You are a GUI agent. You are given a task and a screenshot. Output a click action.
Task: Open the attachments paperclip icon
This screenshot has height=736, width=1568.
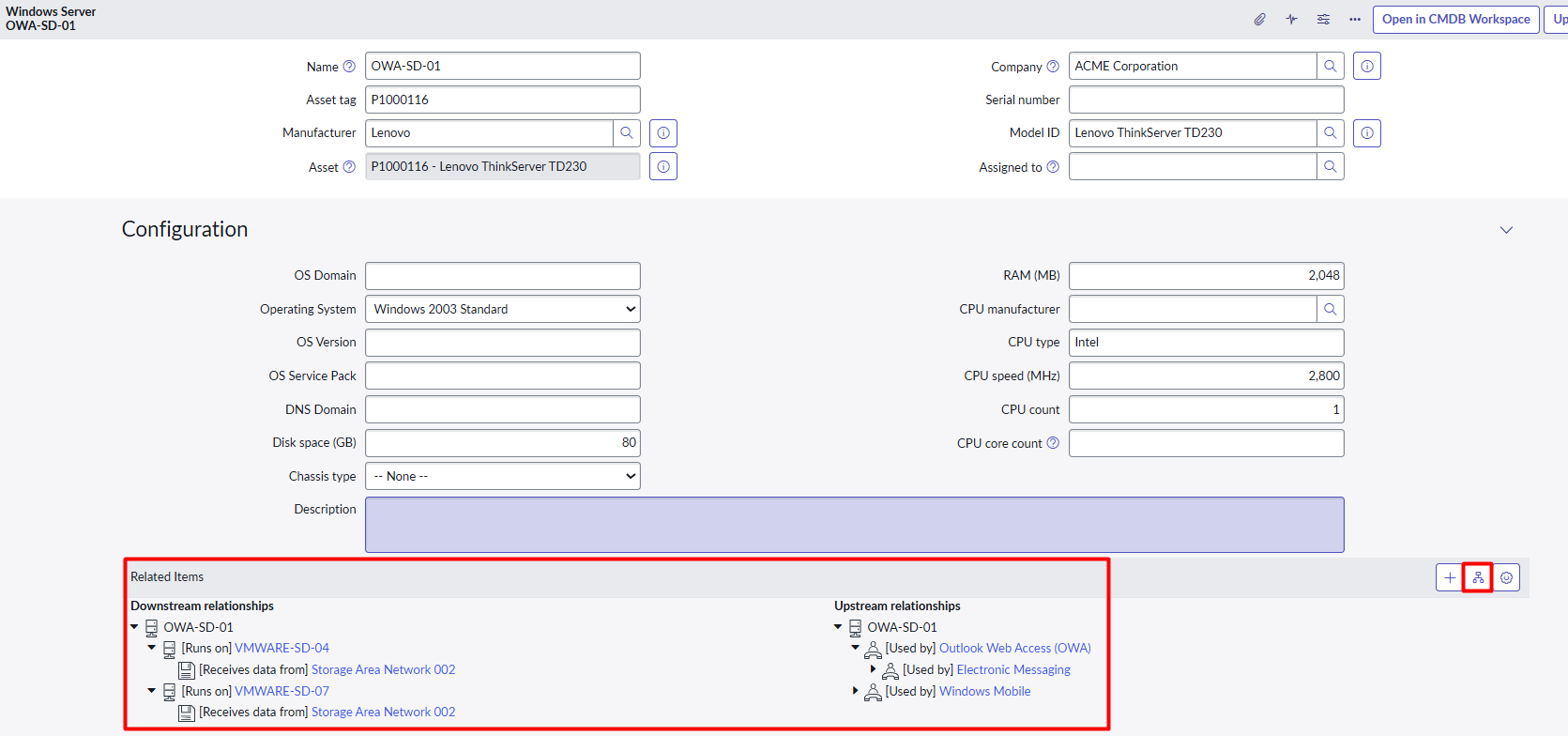coord(1260,19)
